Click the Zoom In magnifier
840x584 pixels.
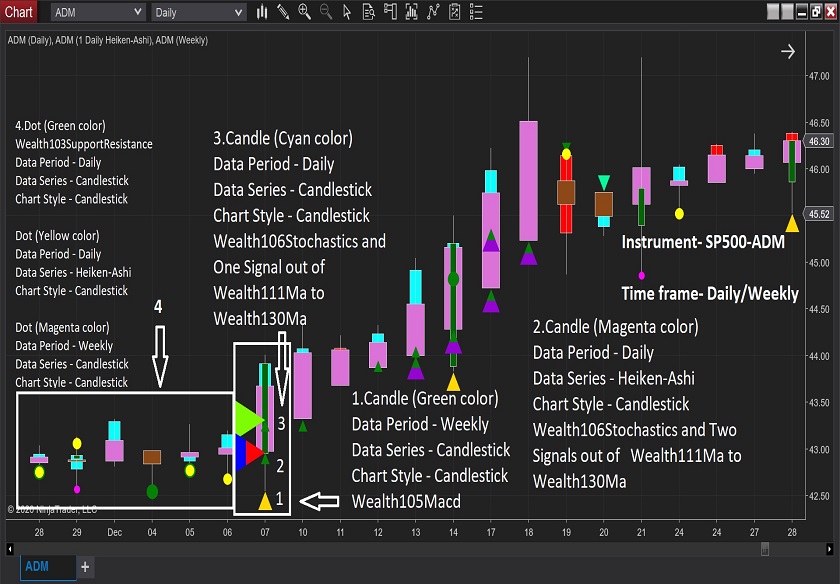[x=305, y=12]
